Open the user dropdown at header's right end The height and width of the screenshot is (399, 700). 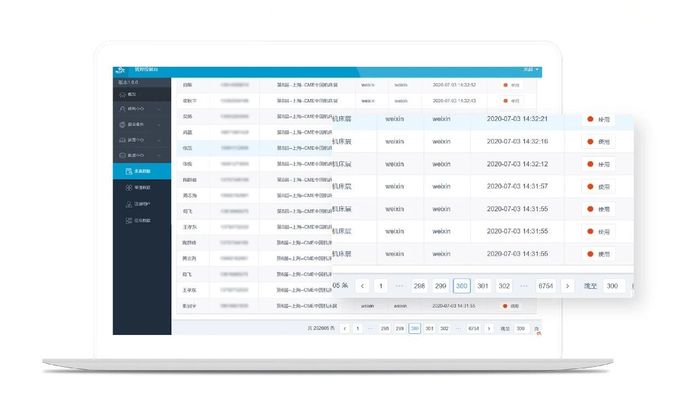tap(531, 70)
